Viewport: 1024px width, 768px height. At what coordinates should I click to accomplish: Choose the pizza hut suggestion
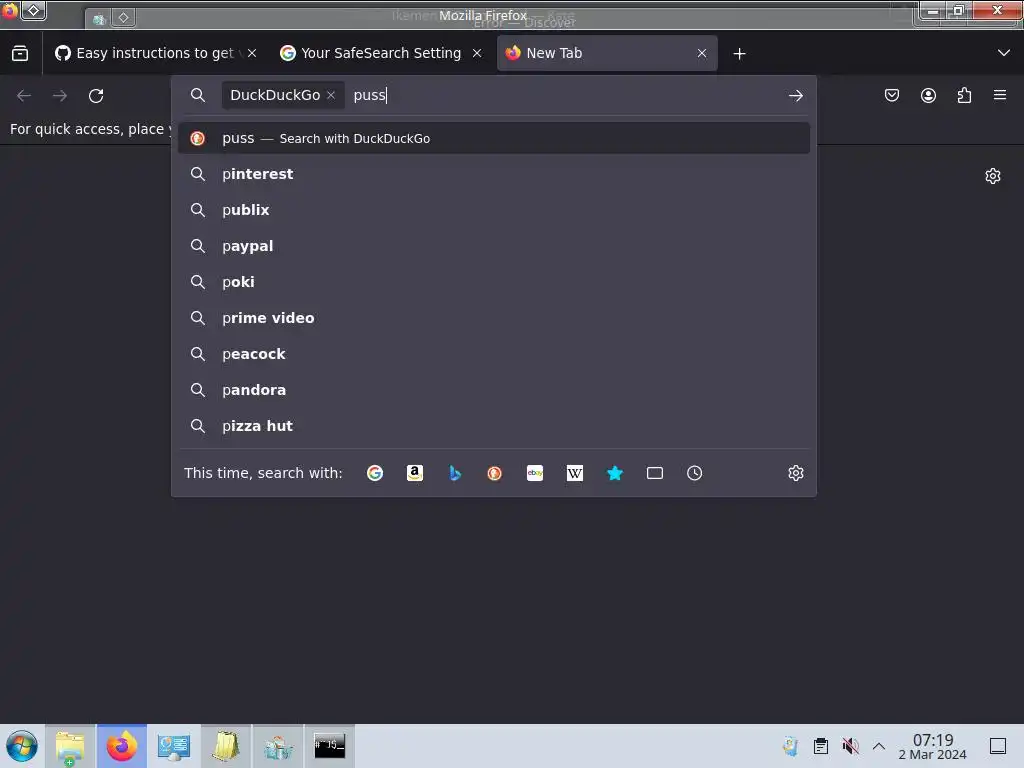click(x=494, y=426)
